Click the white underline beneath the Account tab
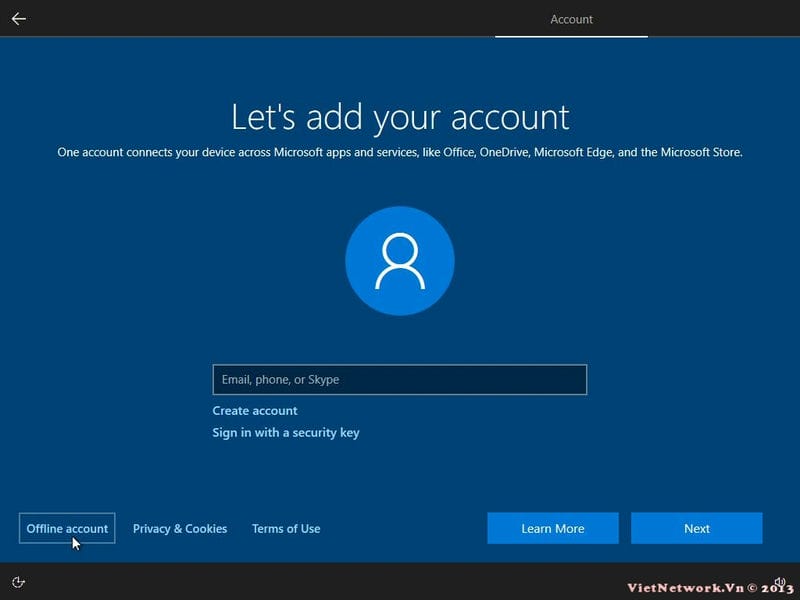Viewport: 800px width, 600px height. pos(571,37)
